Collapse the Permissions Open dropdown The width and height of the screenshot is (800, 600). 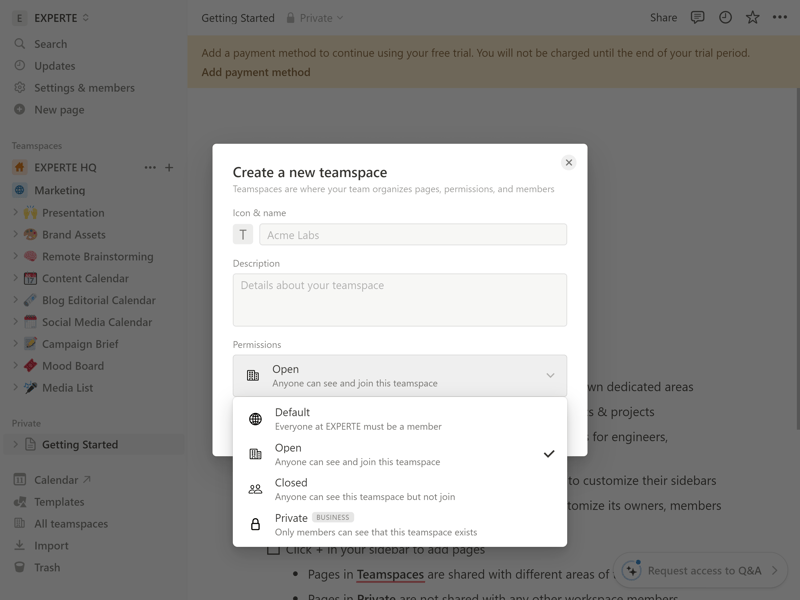click(400, 376)
